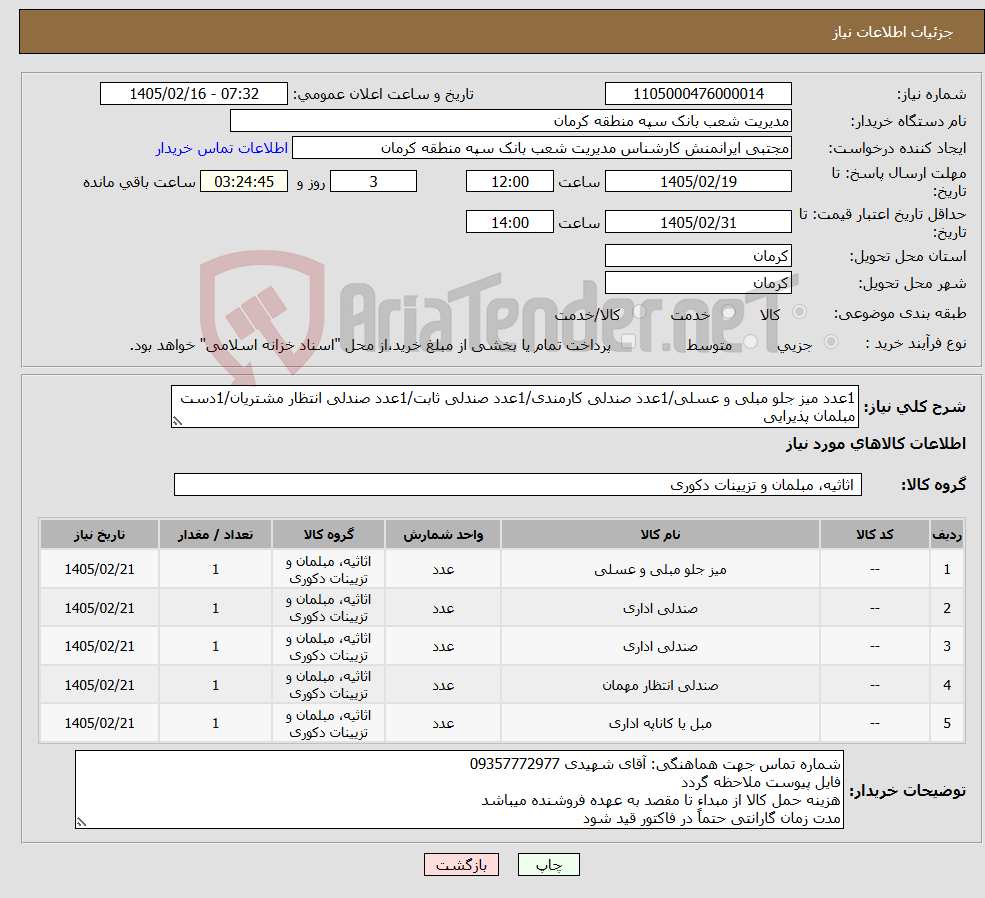The width and height of the screenshot is (985, 898).
Task: Open the اطلاعات تماس خریدار link
Action: point(222,148)
